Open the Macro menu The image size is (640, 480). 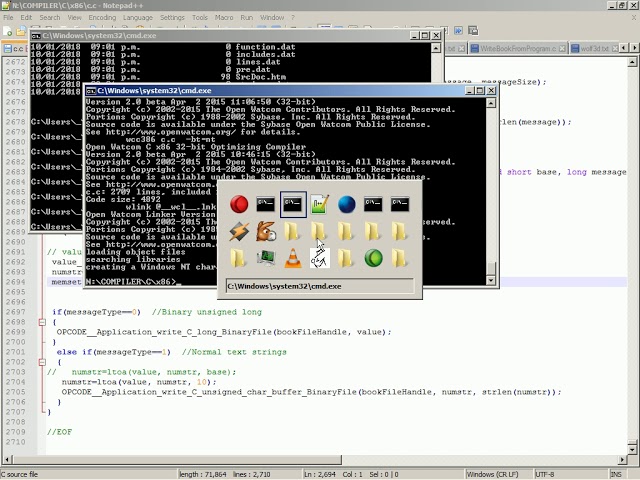point(224,18)
